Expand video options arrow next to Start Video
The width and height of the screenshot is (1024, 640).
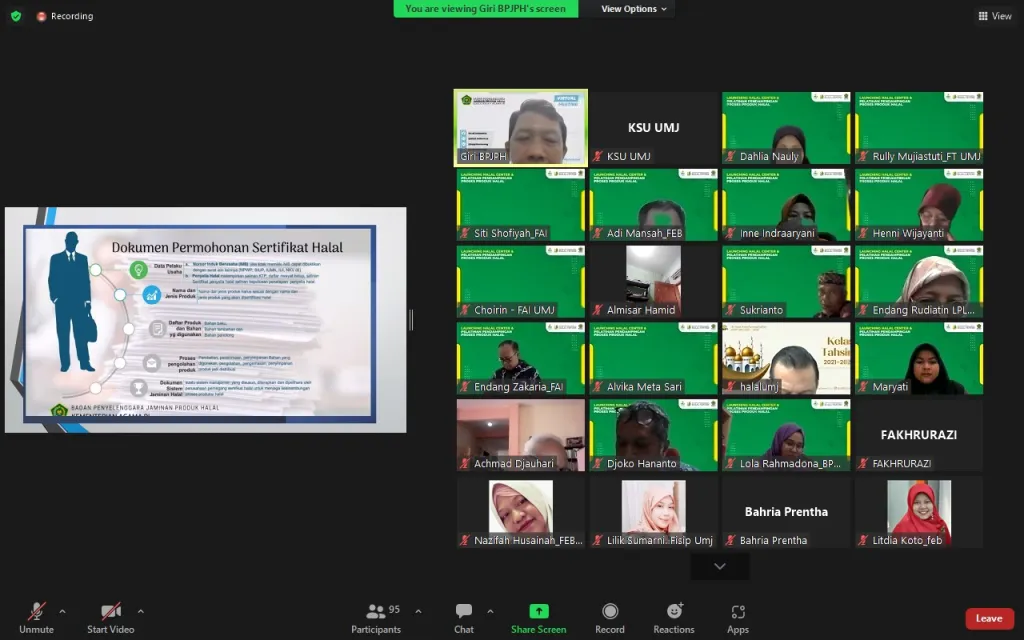(140, 611)
